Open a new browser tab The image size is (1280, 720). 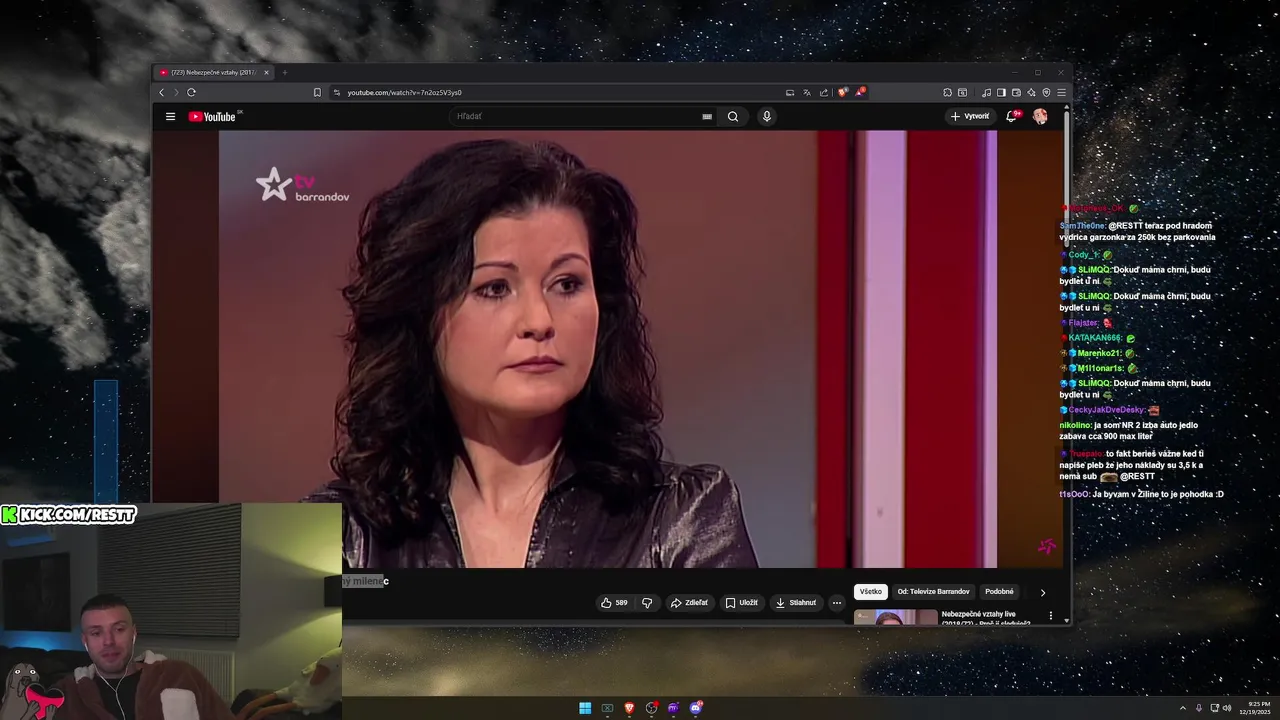(x=284, y=72)
